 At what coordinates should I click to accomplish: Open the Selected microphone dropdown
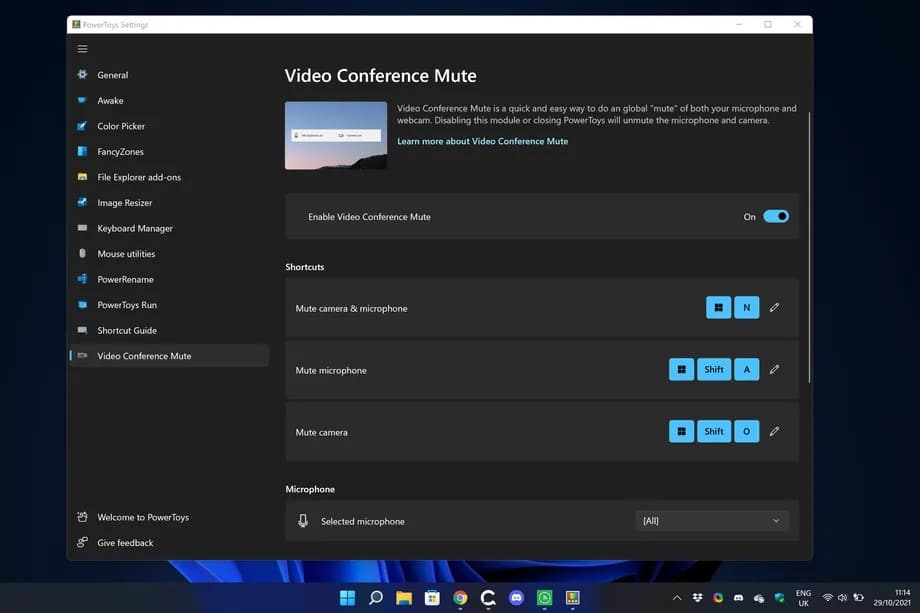(712, 521)
